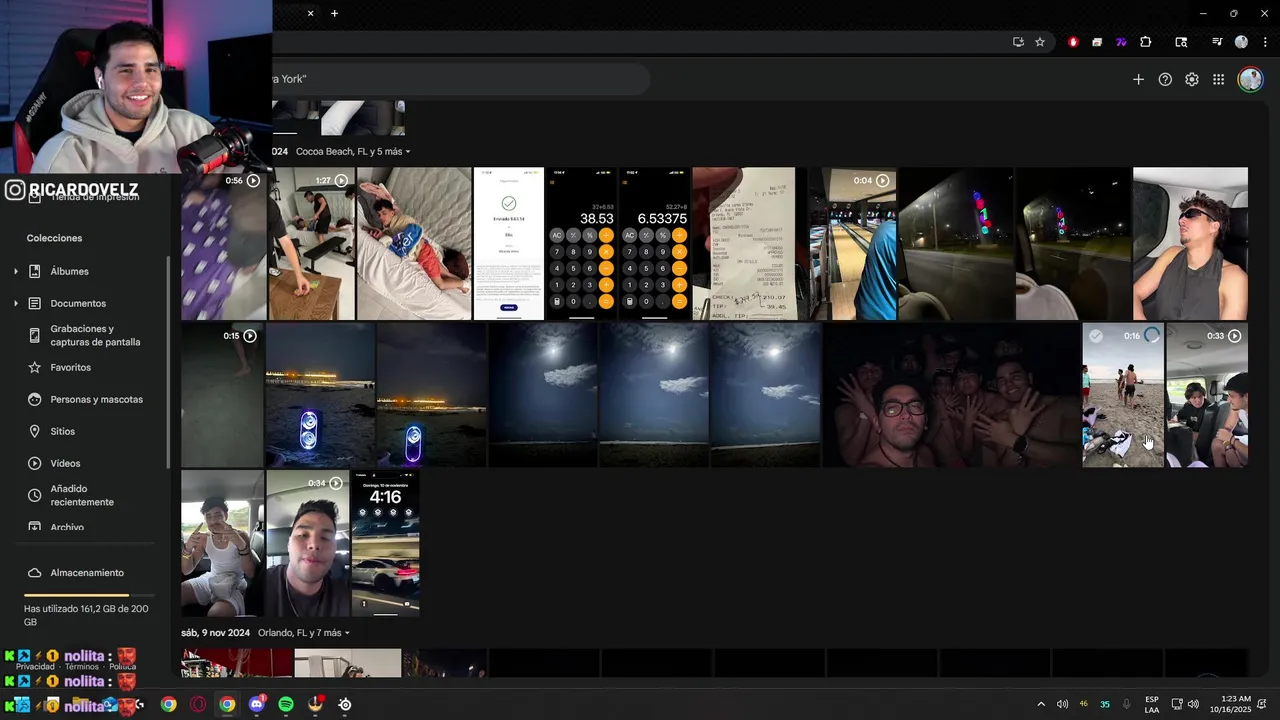Expand Orlando, FL y 7 más locations

304,633
